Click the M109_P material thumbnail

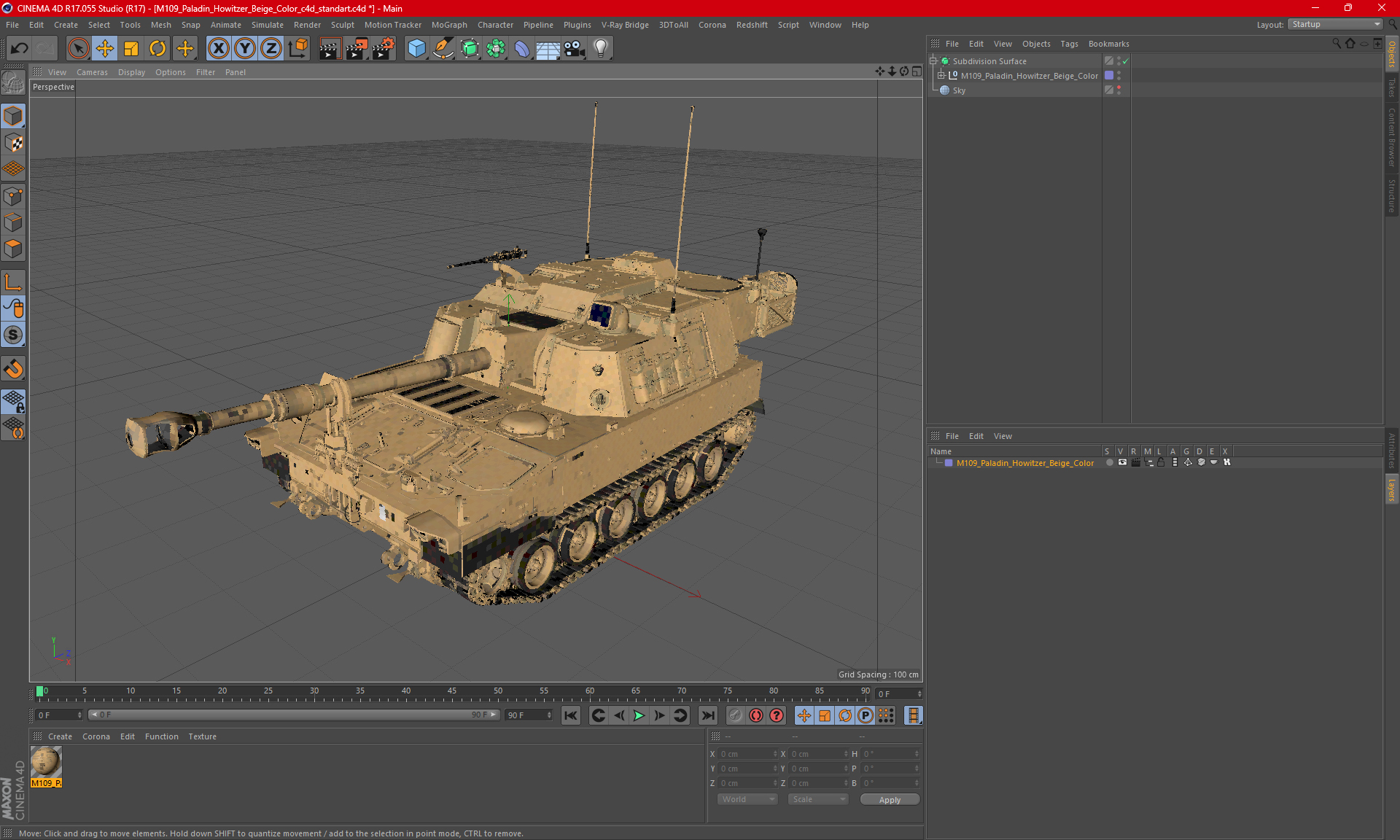[46, 762]
